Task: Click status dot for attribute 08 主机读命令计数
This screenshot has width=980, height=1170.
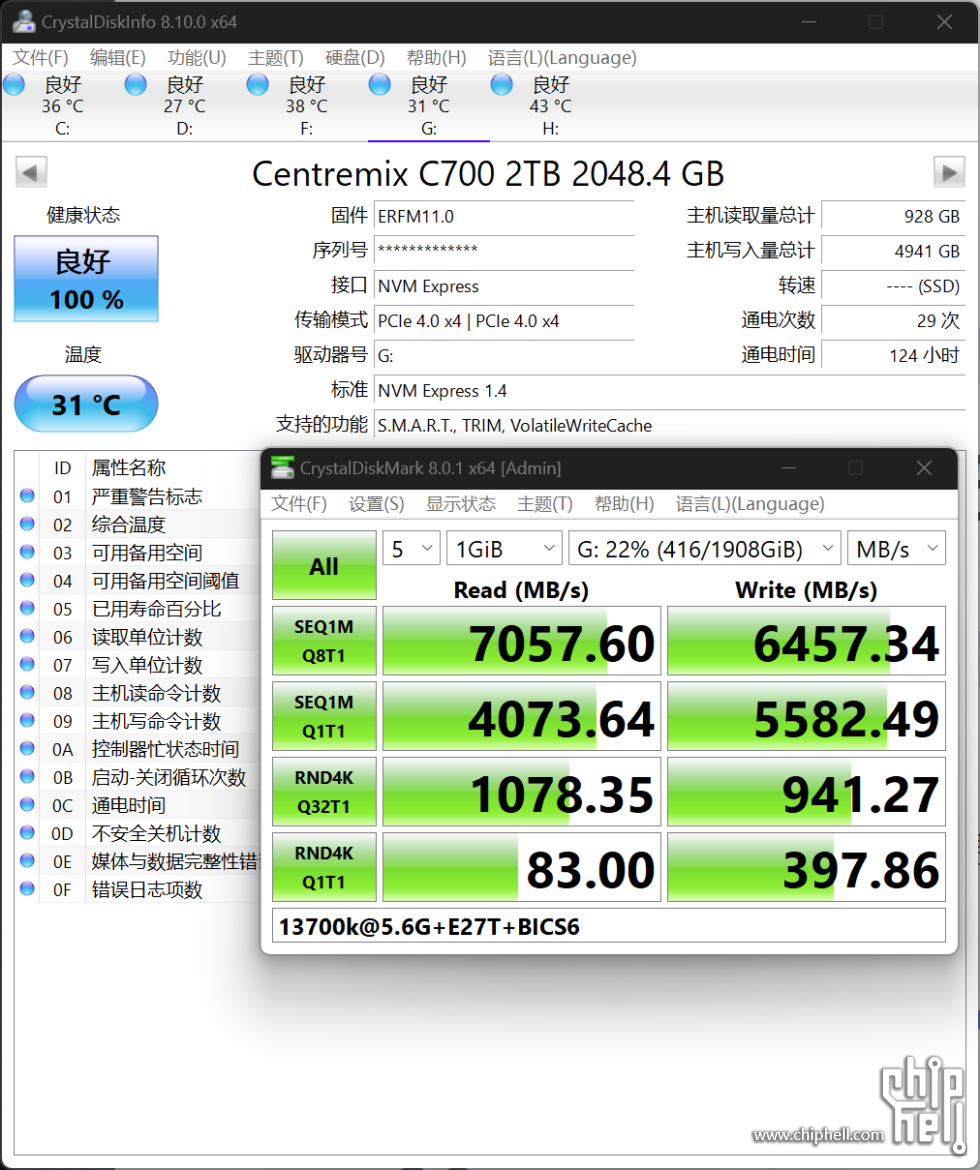Action: 28,692
